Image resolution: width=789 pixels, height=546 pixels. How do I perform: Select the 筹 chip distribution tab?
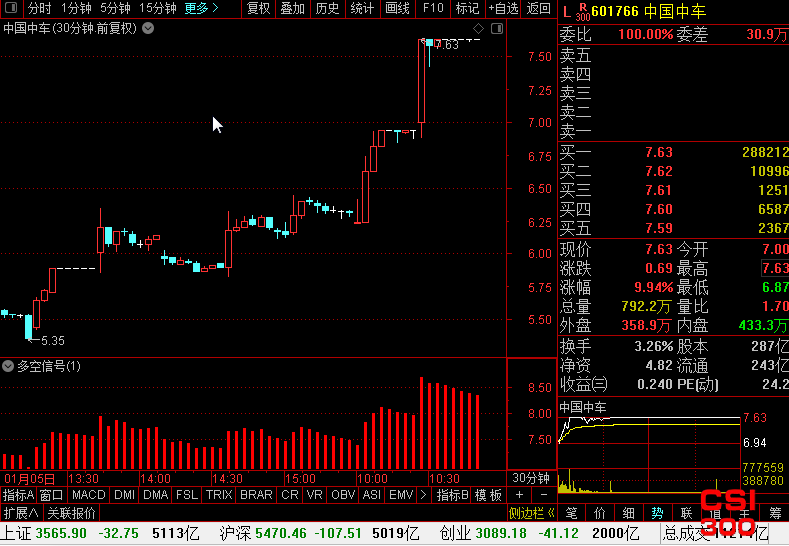click(x=775, y=513)
